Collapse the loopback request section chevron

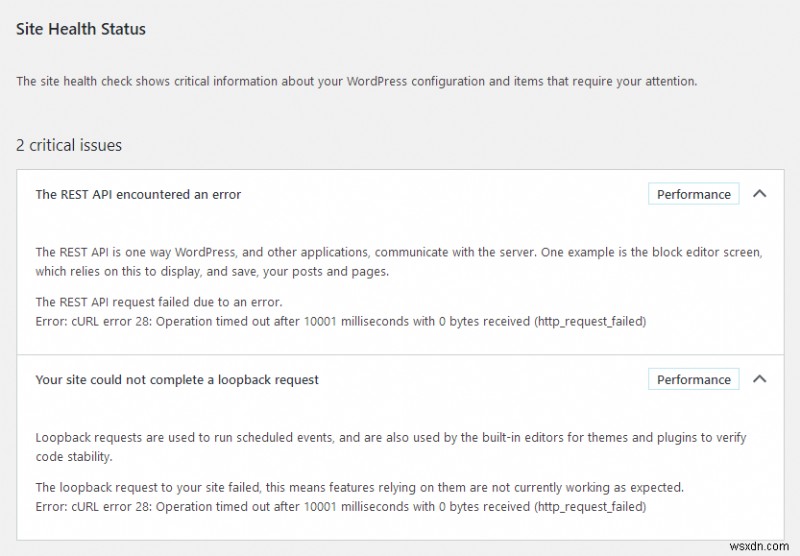tap(759, 379)
